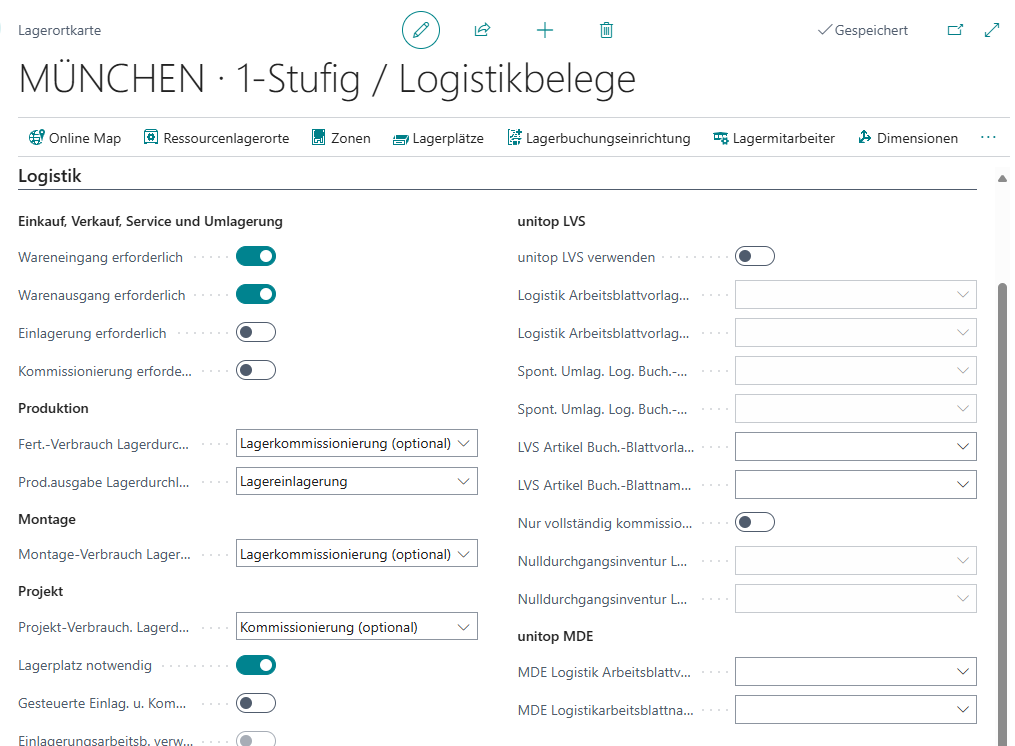
Task: Click the Logistik section heading
Action: 50,176
